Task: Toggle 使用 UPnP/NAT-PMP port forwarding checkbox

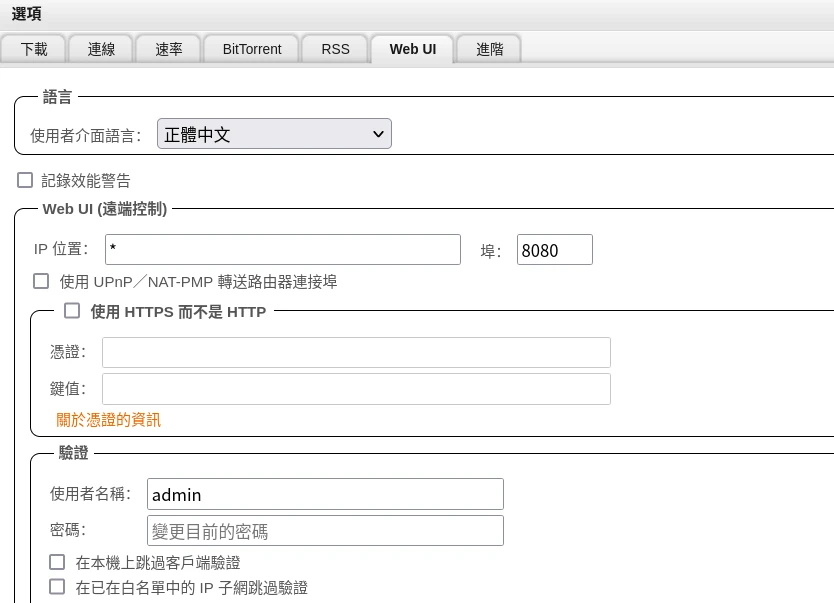Action: click(41, 281)
